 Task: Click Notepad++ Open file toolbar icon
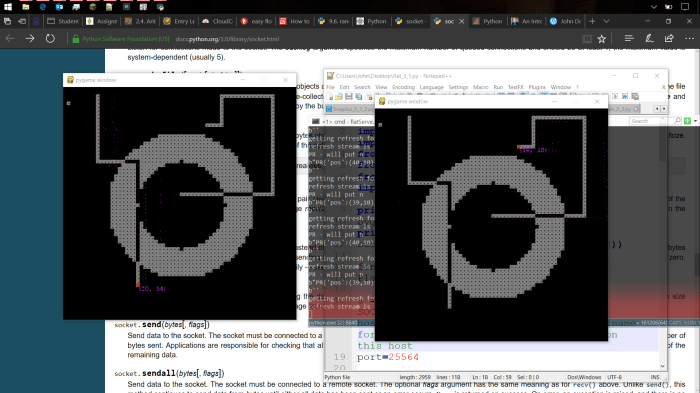coord(339,96)
